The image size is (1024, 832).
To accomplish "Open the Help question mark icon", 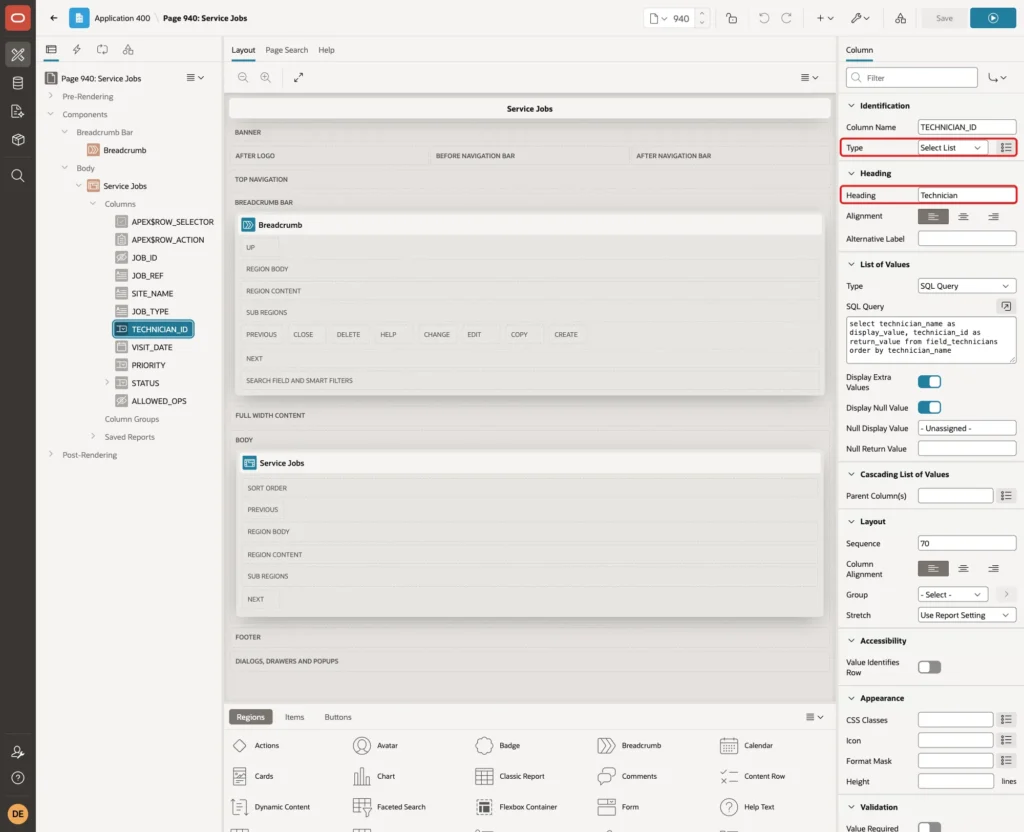I will (18, 778).
